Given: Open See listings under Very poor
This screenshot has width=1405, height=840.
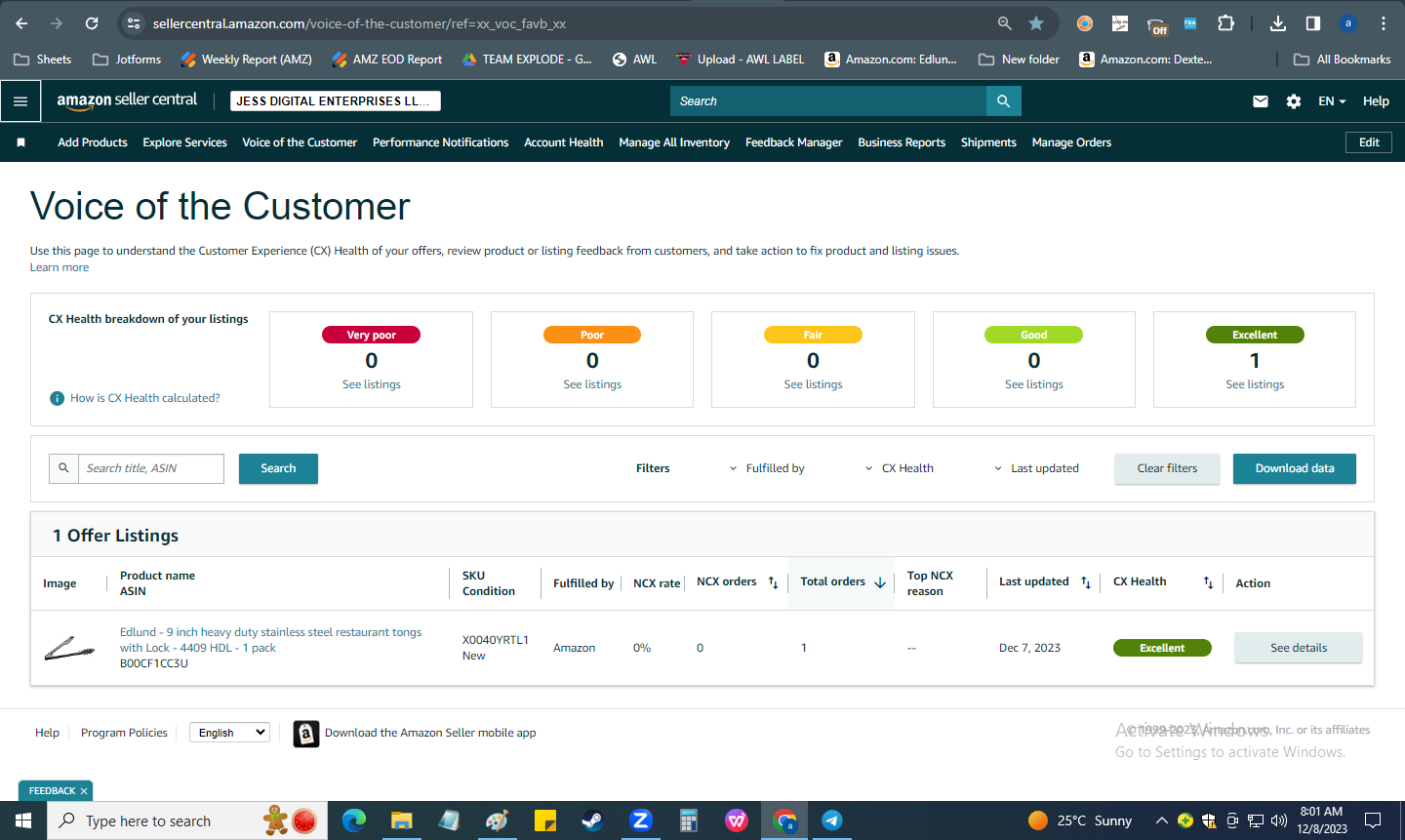Looking at the screenshot, I should click(372, 384).
